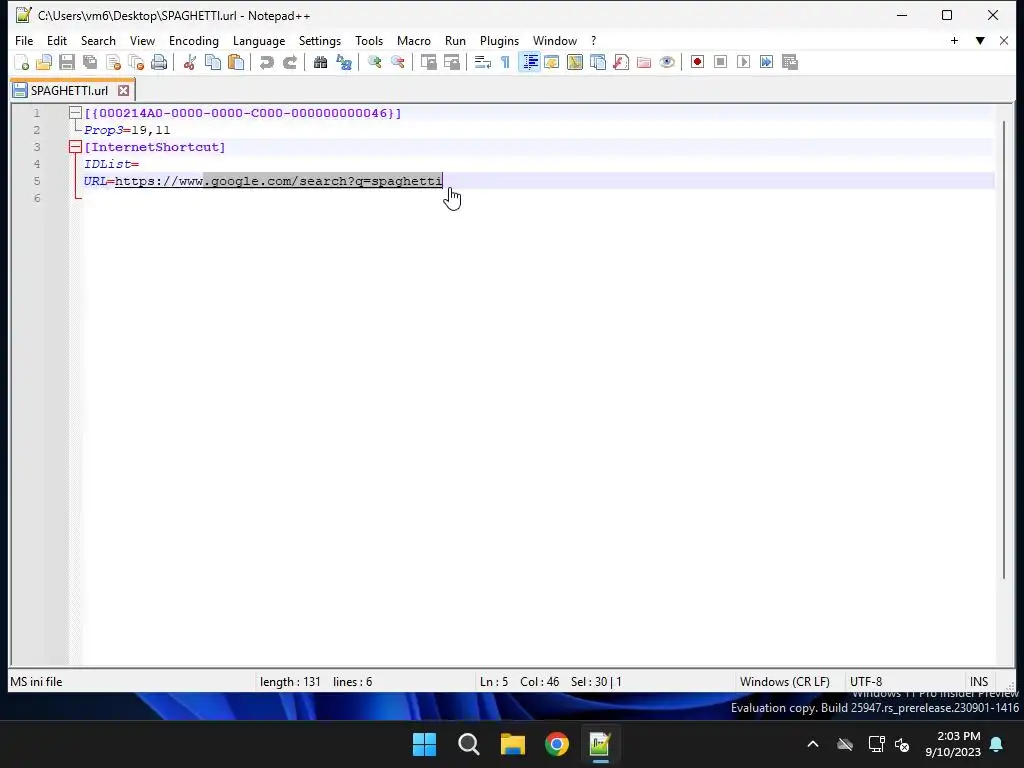Click the Prop3=19,11 line
1024x768 pixels.
coord(127,130)
